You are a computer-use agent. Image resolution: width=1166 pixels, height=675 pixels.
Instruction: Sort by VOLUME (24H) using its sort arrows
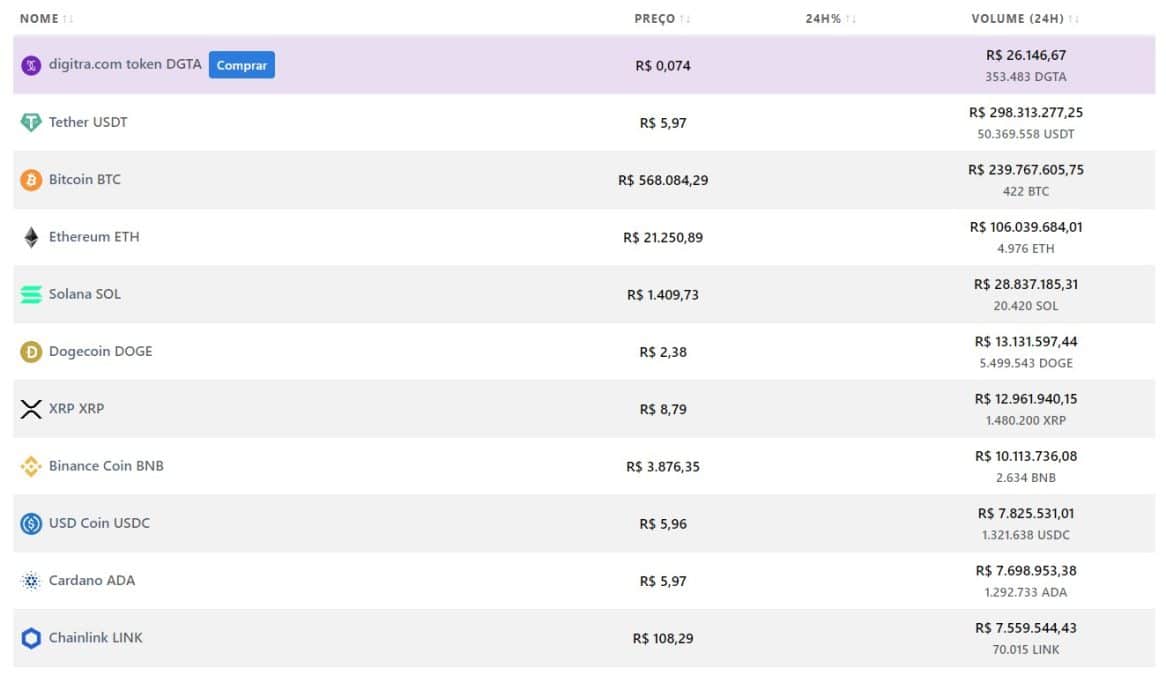pos(1073,19)
